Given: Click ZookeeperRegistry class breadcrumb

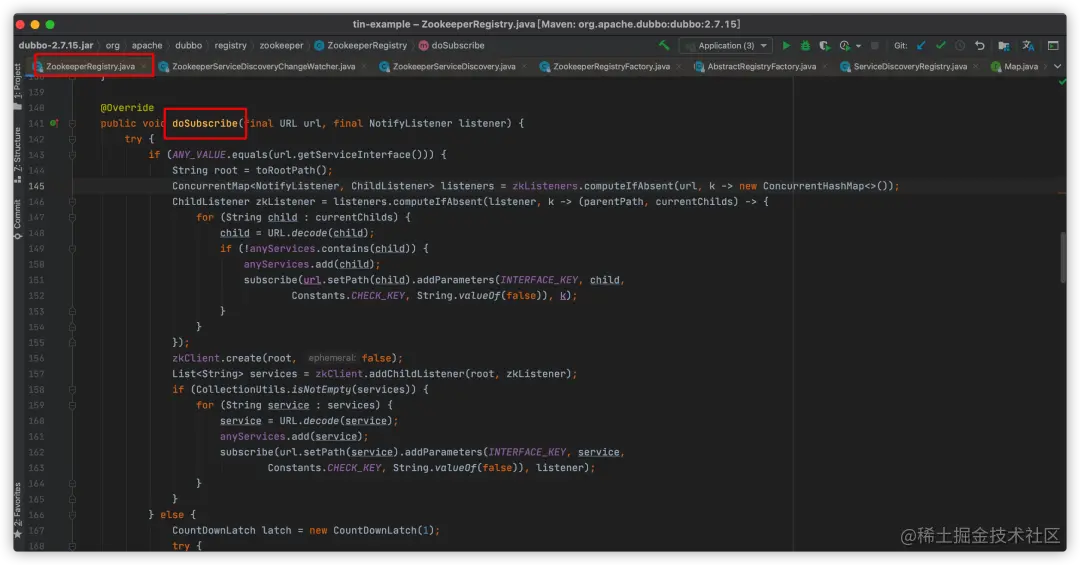Looking at the screenshot, I should (361, 45).
